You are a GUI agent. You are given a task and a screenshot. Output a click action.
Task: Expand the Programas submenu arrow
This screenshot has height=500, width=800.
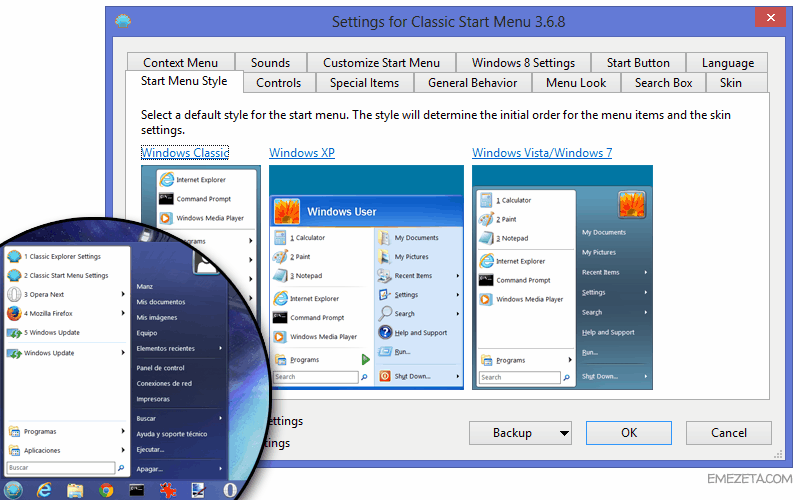coord(123,431)
